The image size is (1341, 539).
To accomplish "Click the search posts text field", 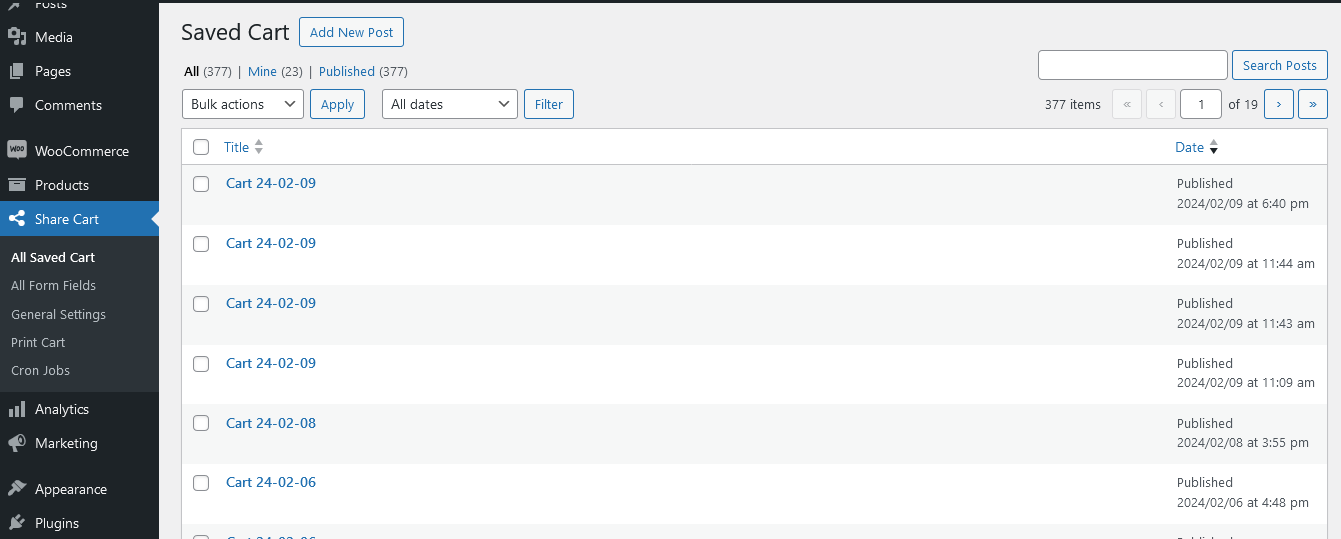I will [1133, 65].
